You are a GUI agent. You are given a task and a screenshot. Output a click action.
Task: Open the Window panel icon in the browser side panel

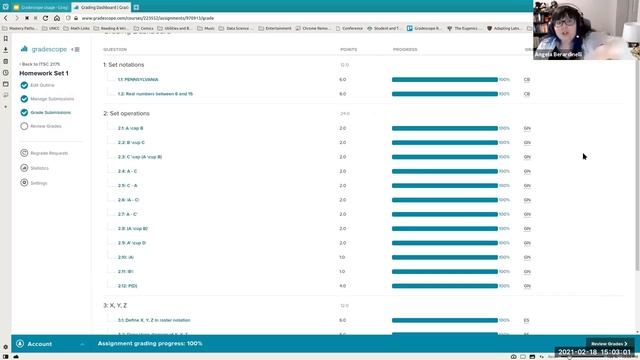click(5, 84)
